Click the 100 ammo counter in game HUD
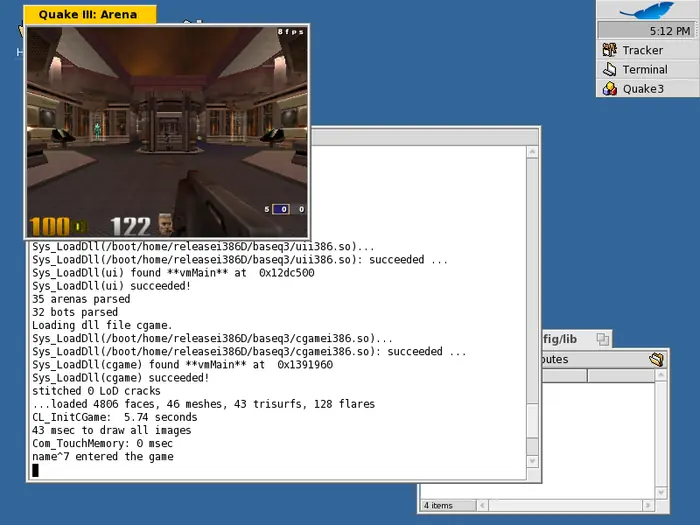 coord(50,226)
